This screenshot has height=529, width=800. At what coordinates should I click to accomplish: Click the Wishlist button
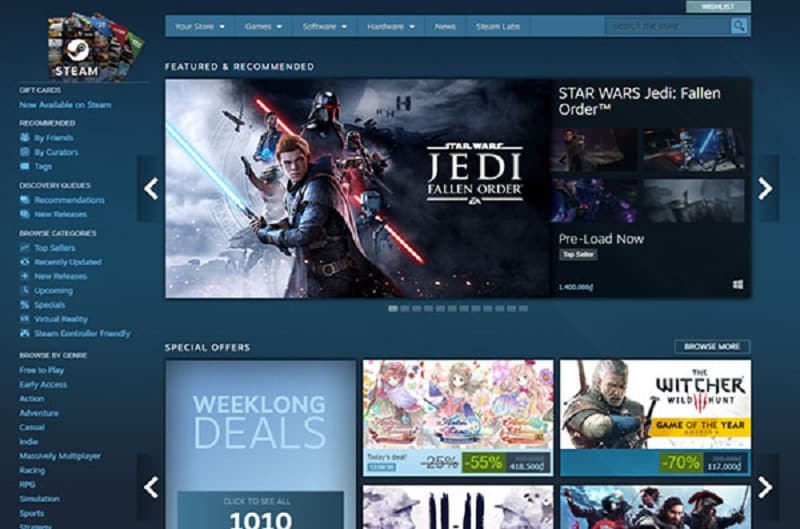coord(718,7)
